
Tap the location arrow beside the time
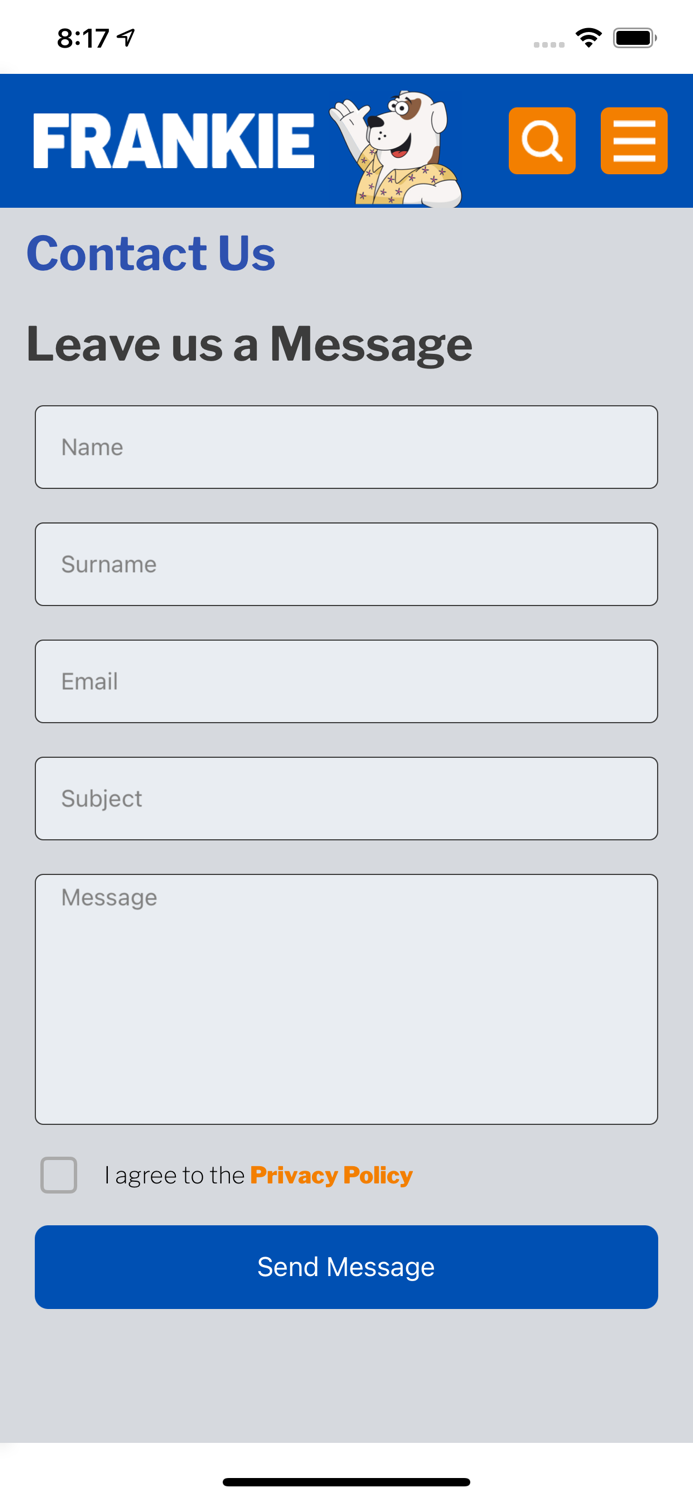[126, 38]
